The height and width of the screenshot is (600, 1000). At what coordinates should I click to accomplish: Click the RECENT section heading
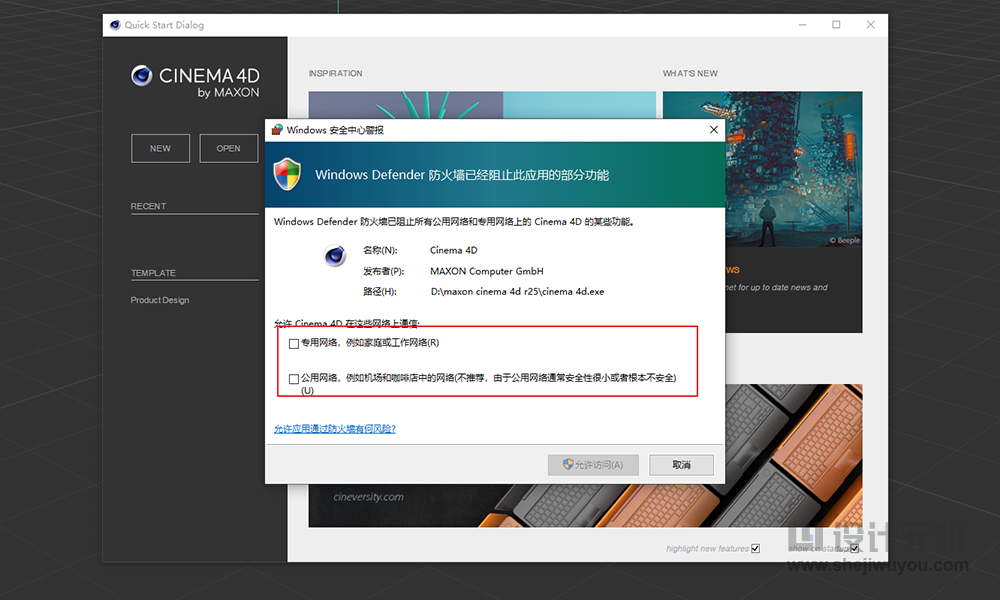pyautogui.click(x=148, y=206)
